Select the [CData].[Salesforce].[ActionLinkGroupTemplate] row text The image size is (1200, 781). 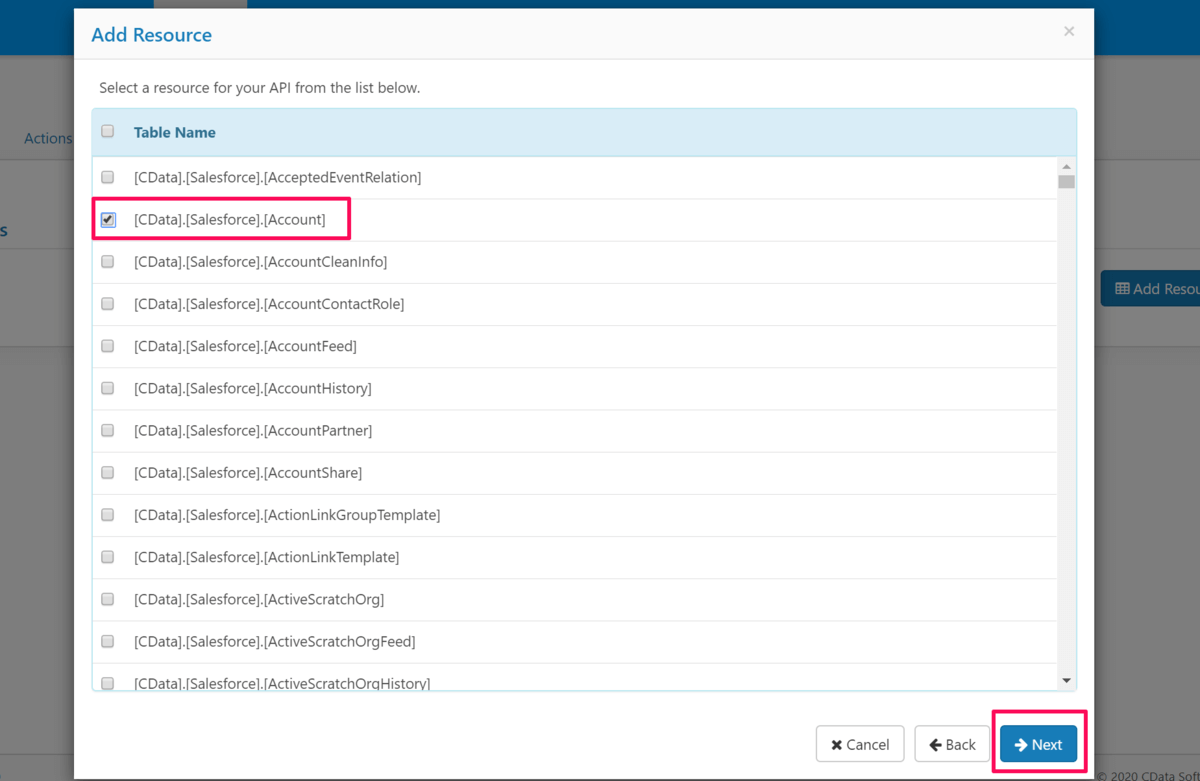pos(287,515)
